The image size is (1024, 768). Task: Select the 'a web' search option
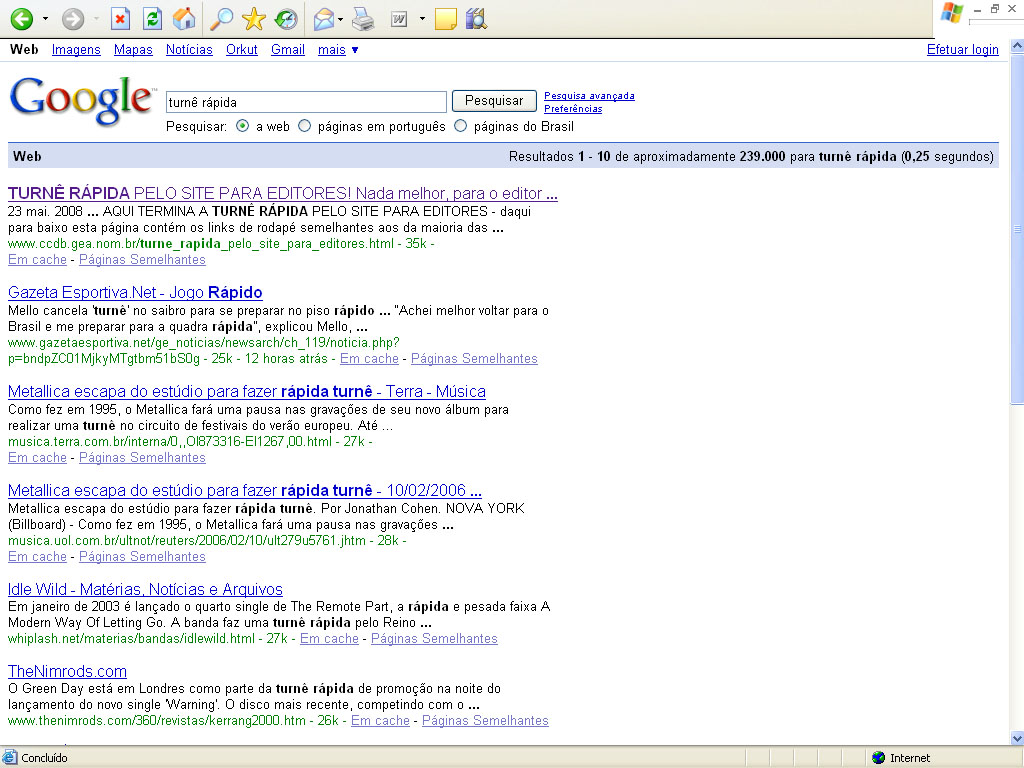click(243, 127)
